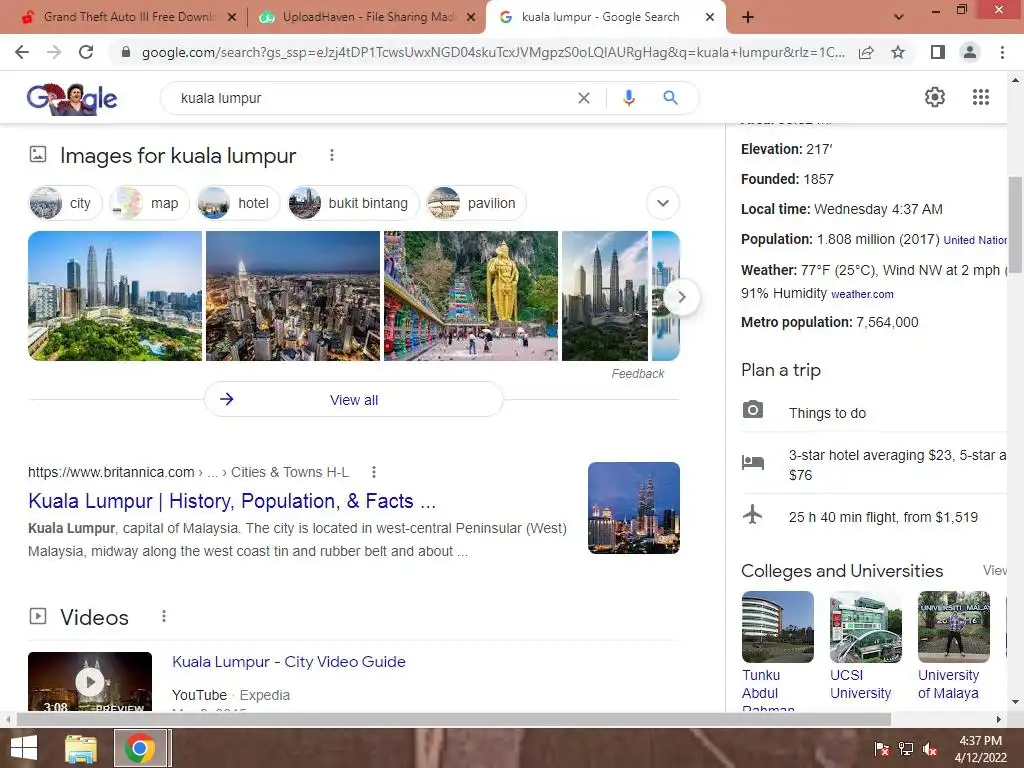This screenshot has width=1024, height=768.
Task: Open the Google apps grid
Action: (981, 97)
